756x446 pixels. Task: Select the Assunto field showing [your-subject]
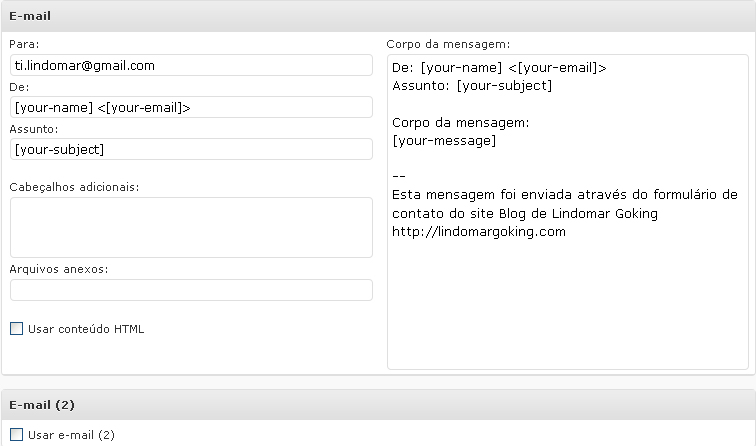(x=191, y=149)
